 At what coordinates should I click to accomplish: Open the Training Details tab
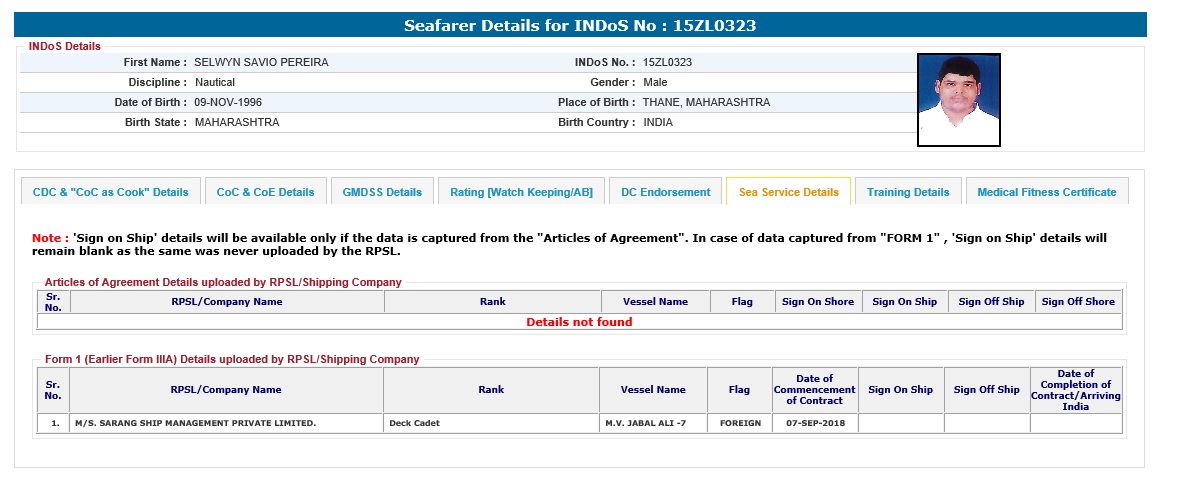(x=908, y=192)
